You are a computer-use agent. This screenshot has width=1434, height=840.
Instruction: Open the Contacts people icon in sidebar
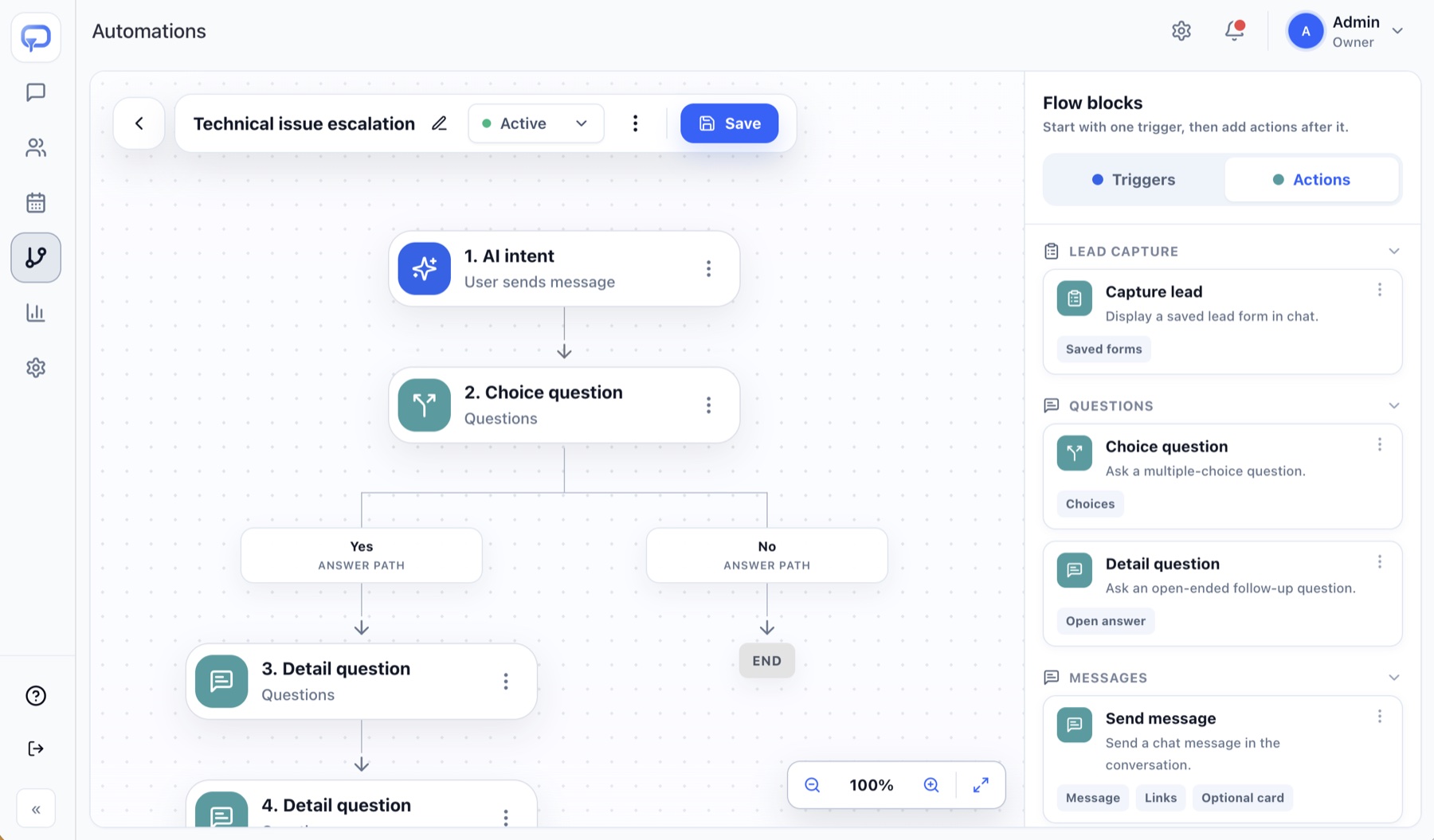tap(36, 147)
